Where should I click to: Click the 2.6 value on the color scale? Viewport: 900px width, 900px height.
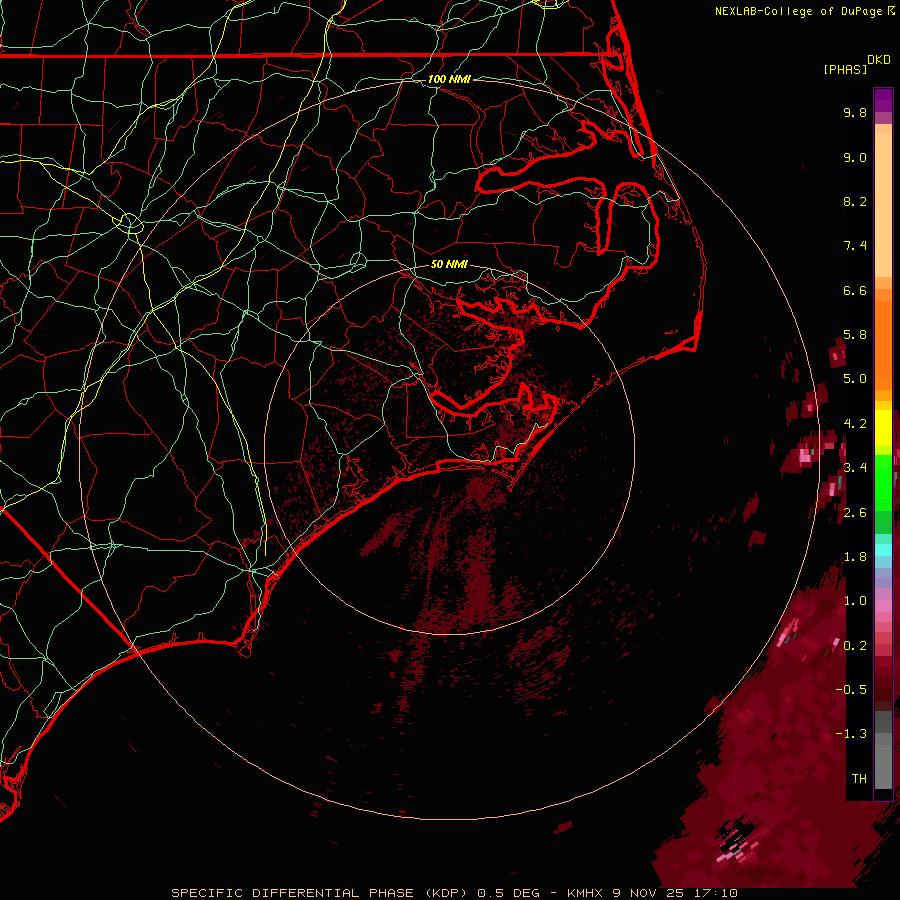(855, 512)
